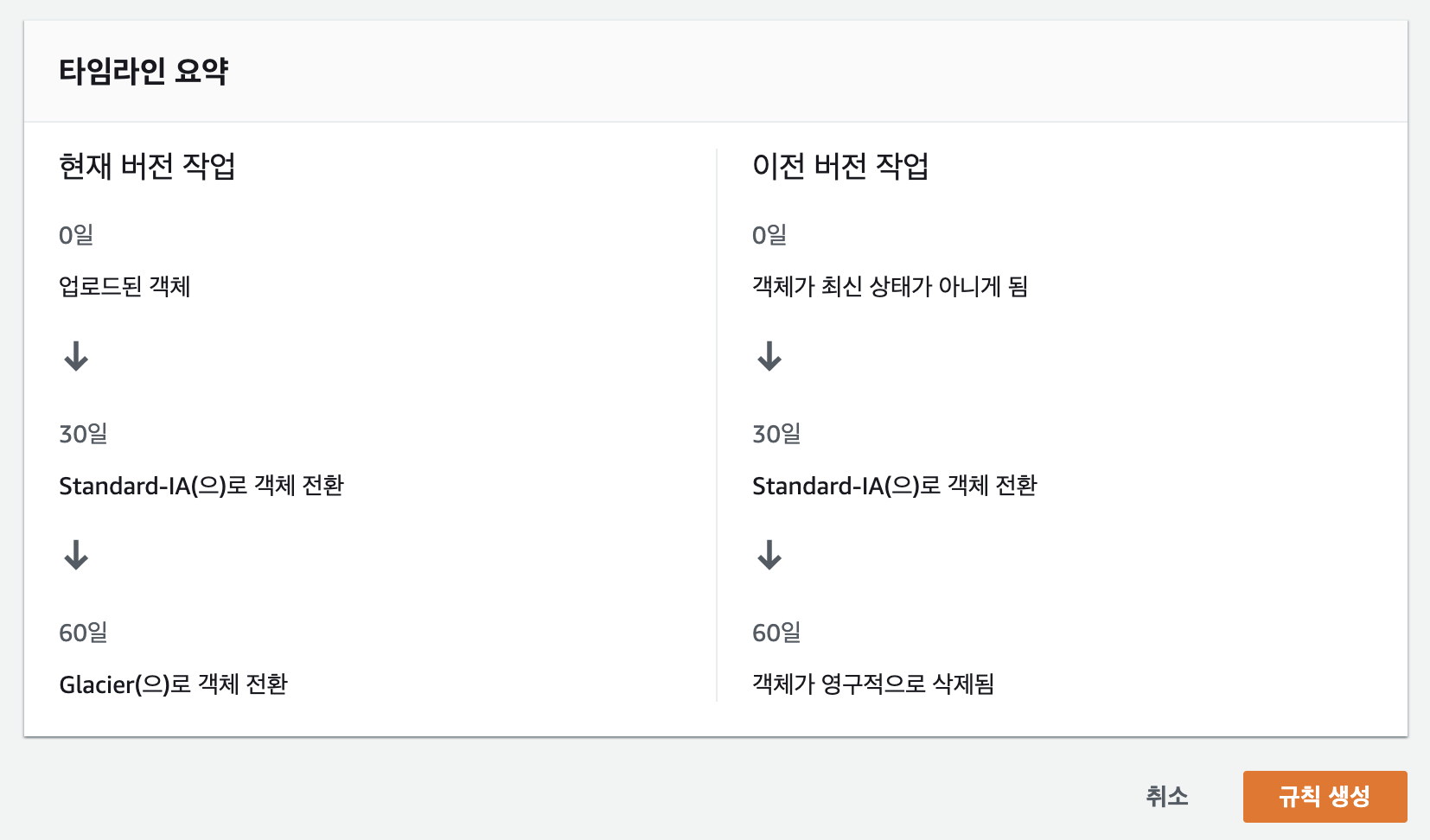
Task: Select 0일 label in previous version column
Action: (769, 235)
